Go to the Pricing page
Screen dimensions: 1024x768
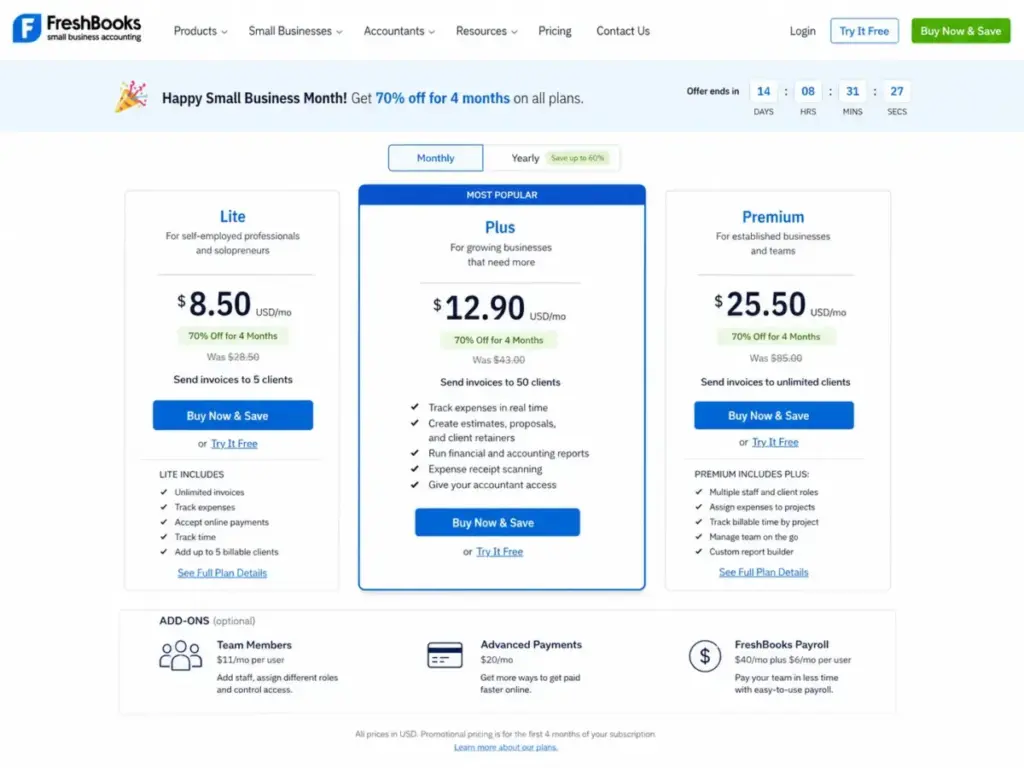coord(554,31)
